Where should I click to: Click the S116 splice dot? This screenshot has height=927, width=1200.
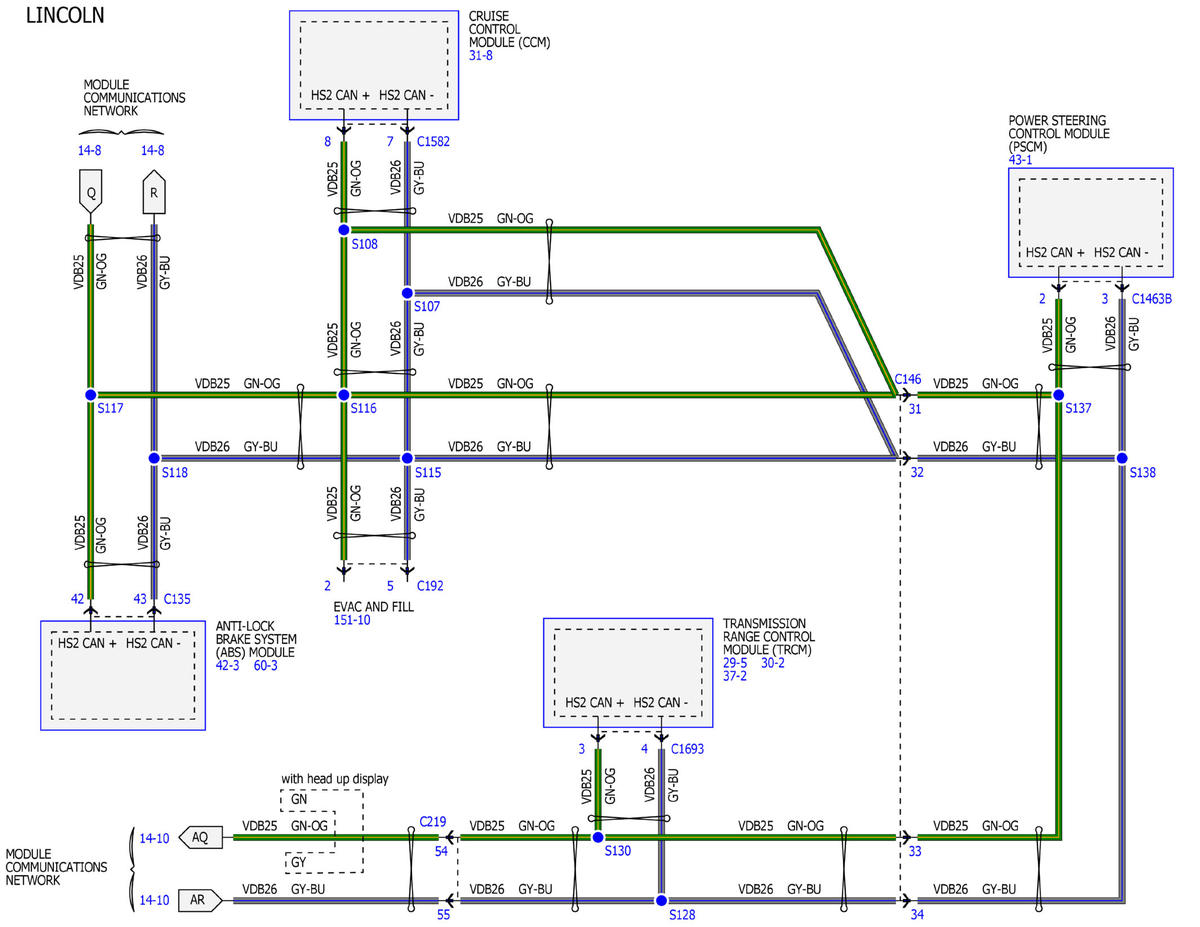click(343, 395)
